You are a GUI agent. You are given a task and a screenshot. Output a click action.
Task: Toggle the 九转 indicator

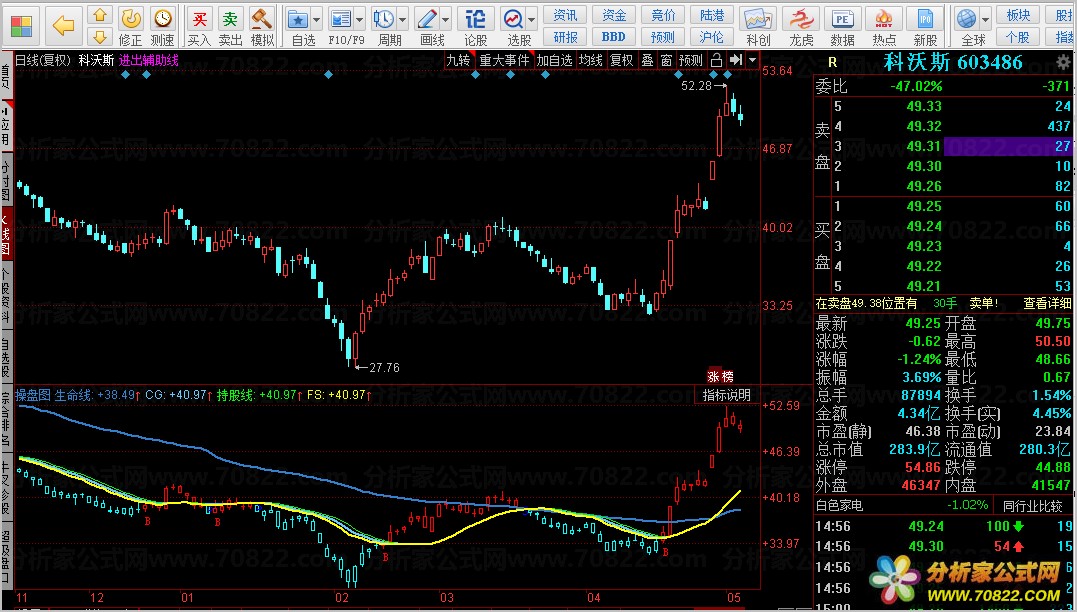click(x=458, y=60)
